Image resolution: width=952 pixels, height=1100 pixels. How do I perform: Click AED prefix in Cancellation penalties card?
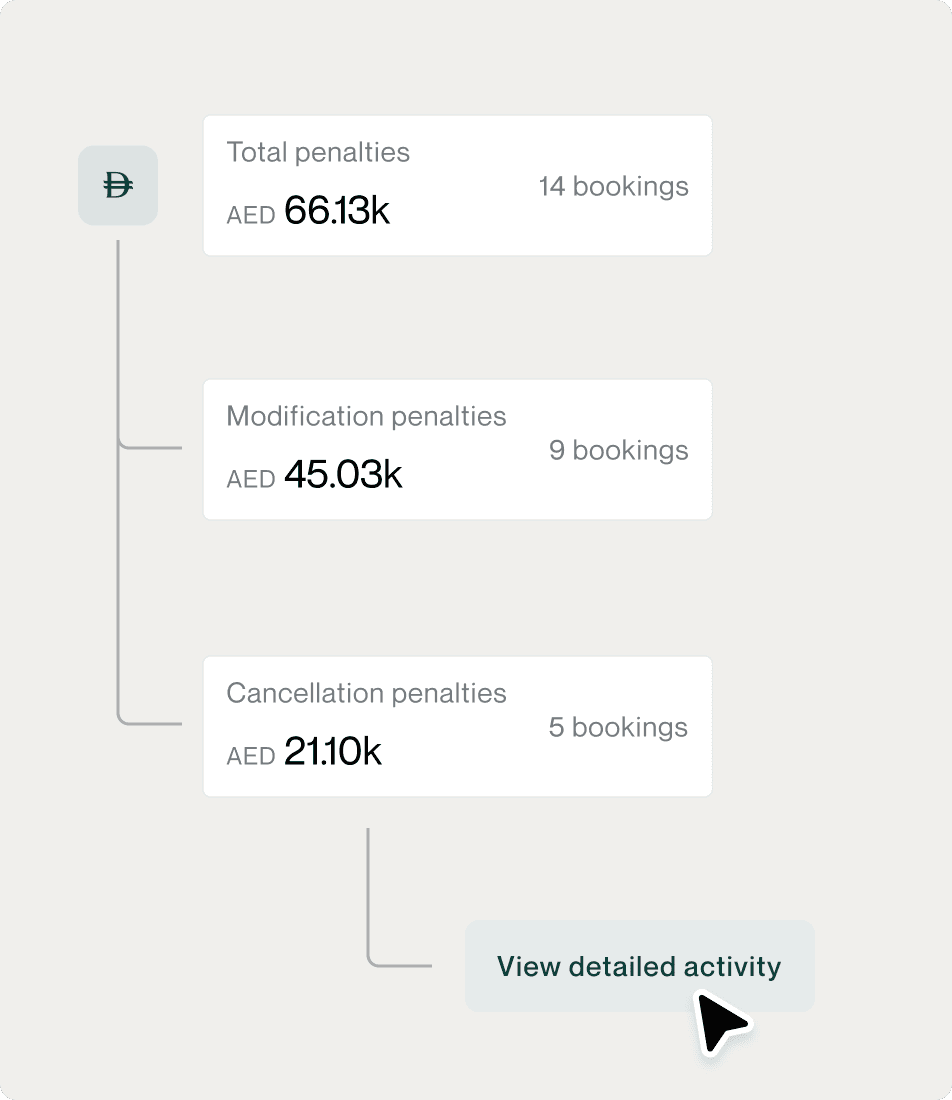251,756
